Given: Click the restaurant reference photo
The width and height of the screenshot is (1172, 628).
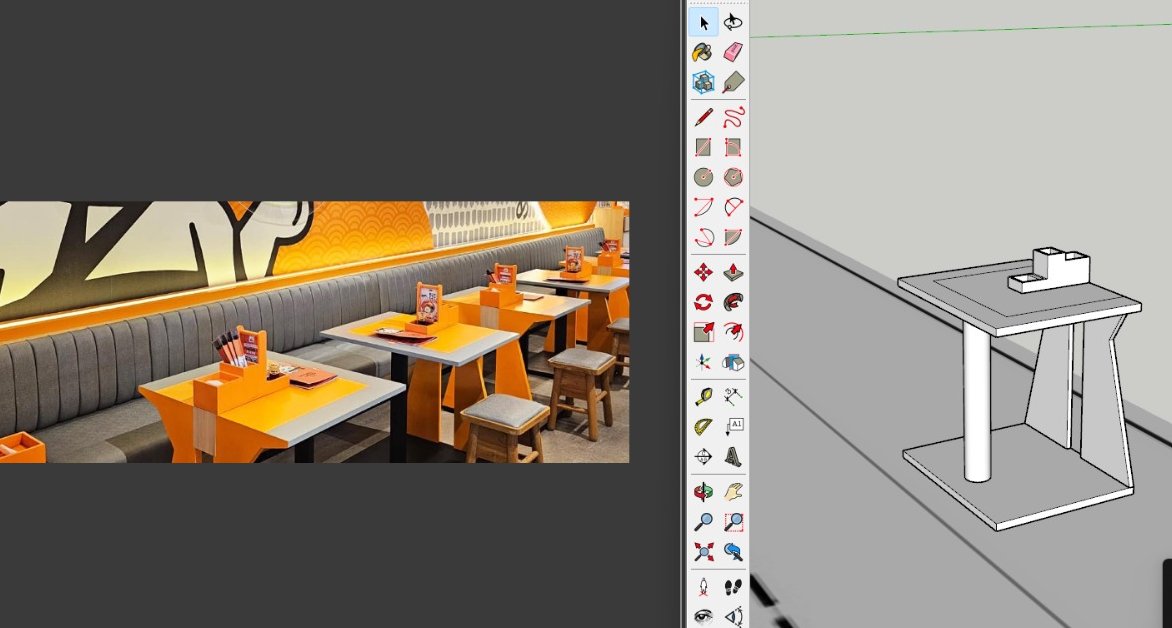Looking at the screenshot, I should [x=314, y=332].
